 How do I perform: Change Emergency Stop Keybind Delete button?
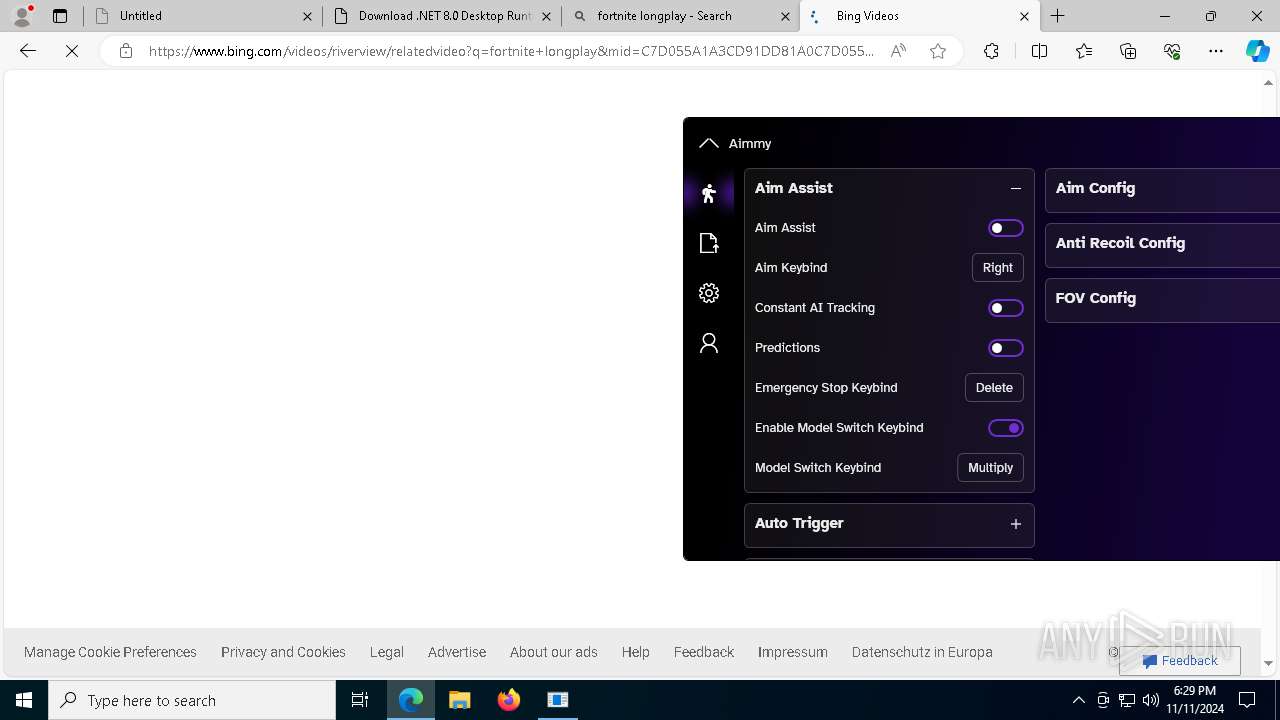pos(994,388)
